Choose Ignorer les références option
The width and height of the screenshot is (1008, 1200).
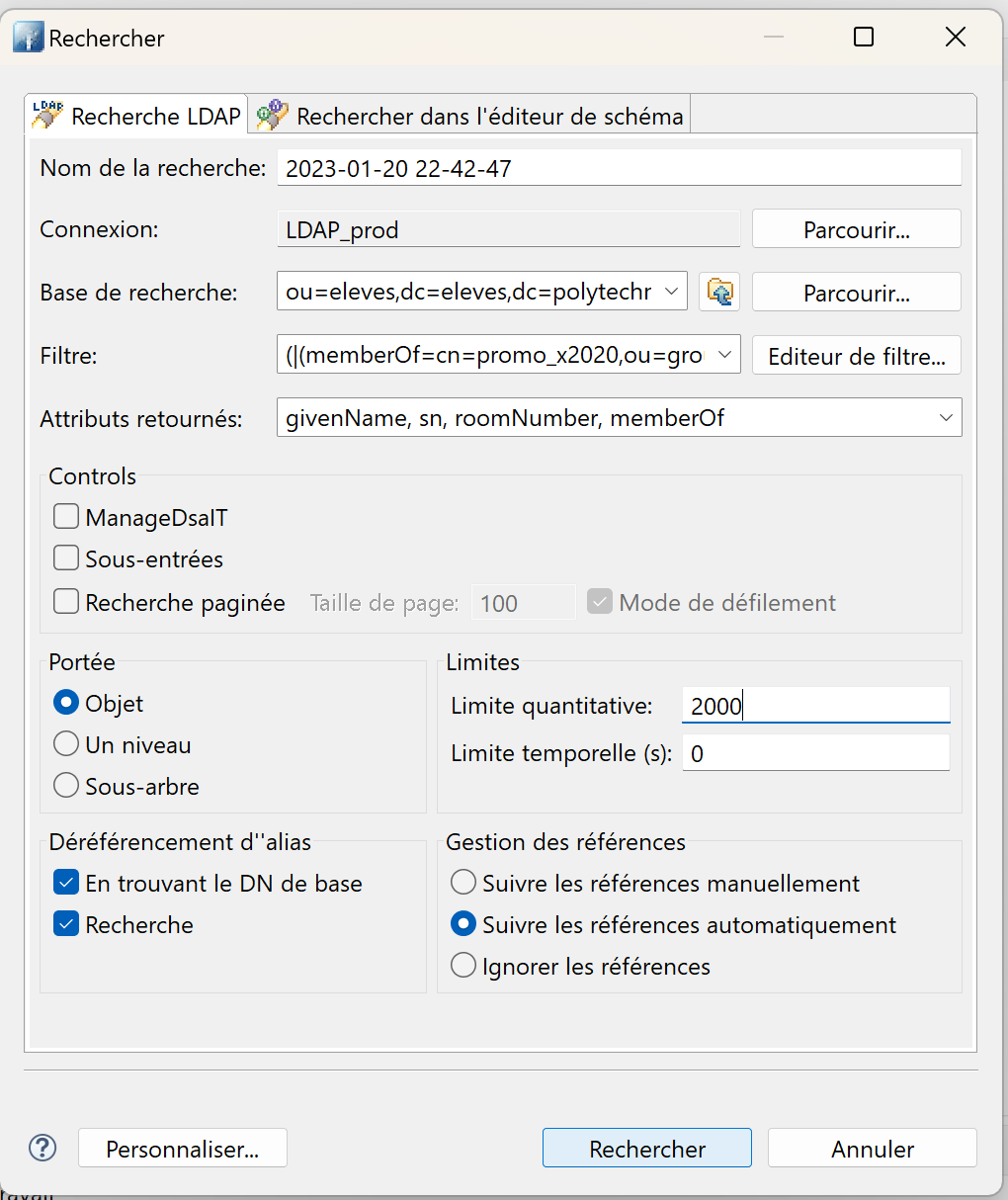tap(463, 966)
